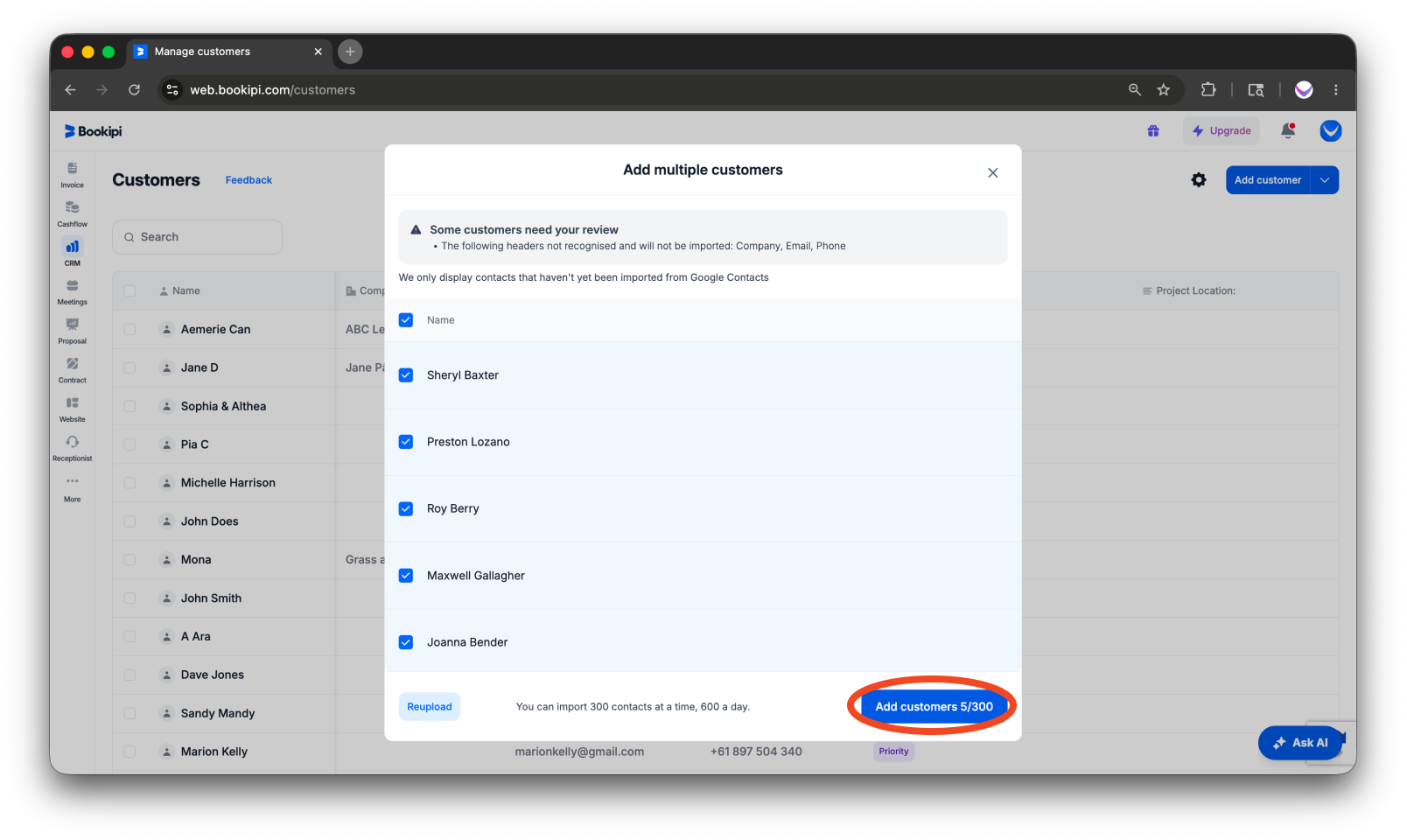Click the Bookipi logo
1407x840 pixels.
coord(93,131)
